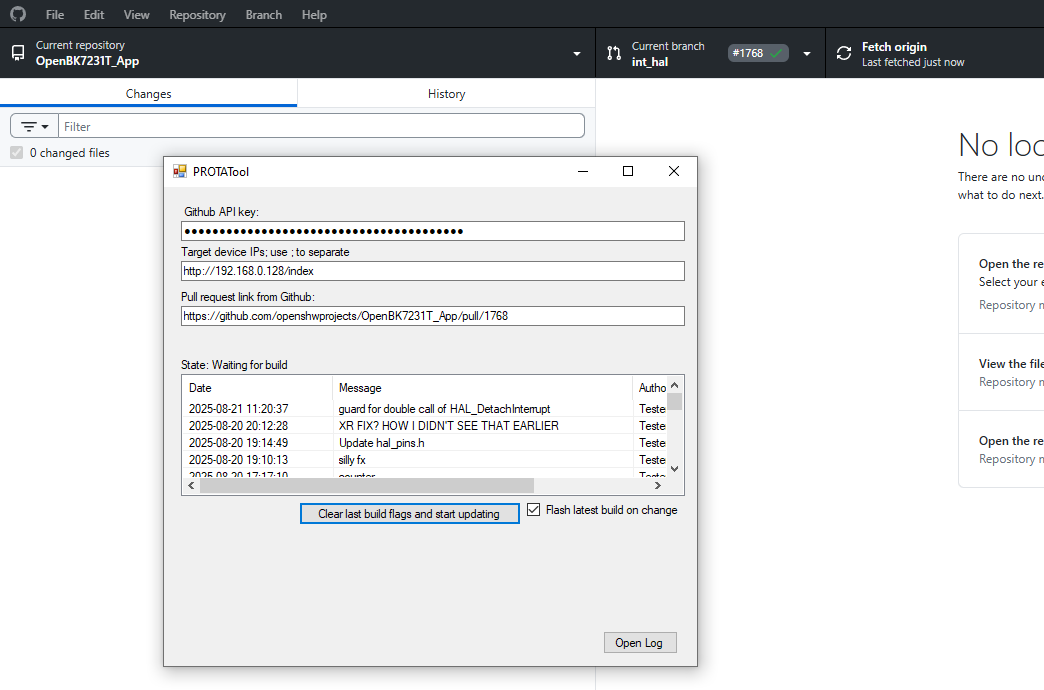This screenshot has height=690, width=1044.
Task: Toggle the all changed files checkbox
Action: point(16,153)
